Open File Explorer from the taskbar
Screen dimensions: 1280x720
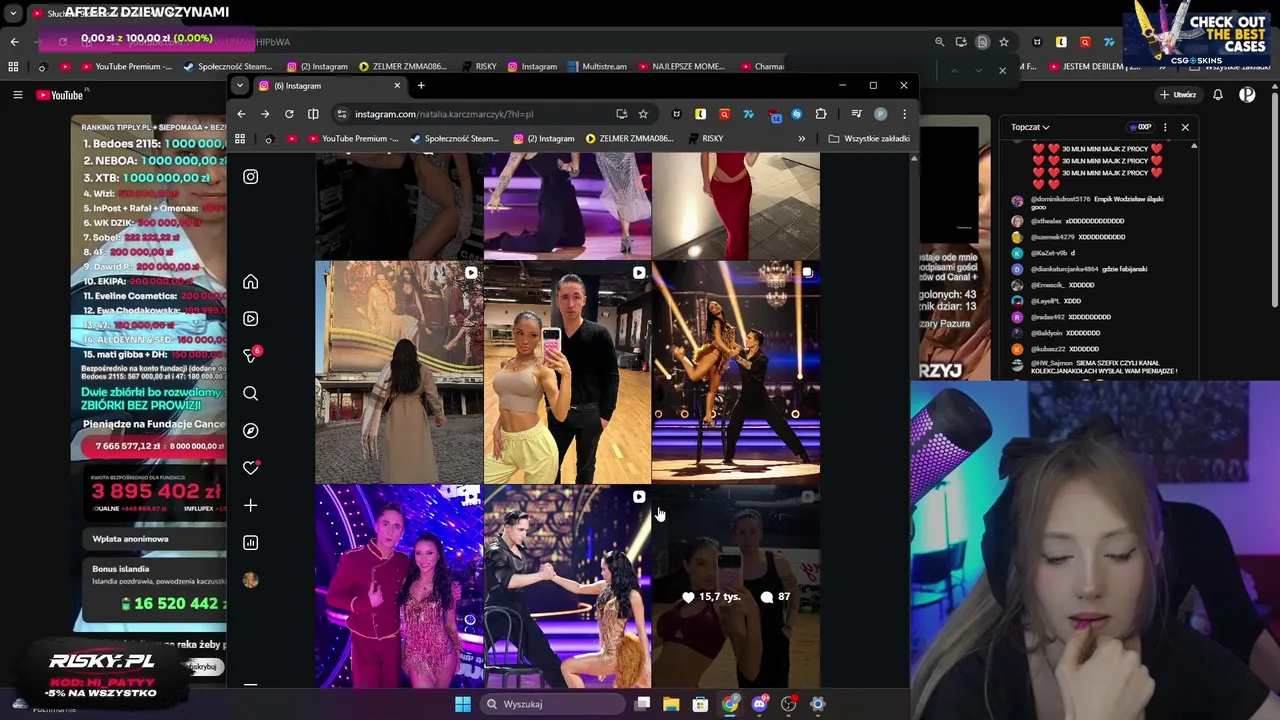(671, 704)
